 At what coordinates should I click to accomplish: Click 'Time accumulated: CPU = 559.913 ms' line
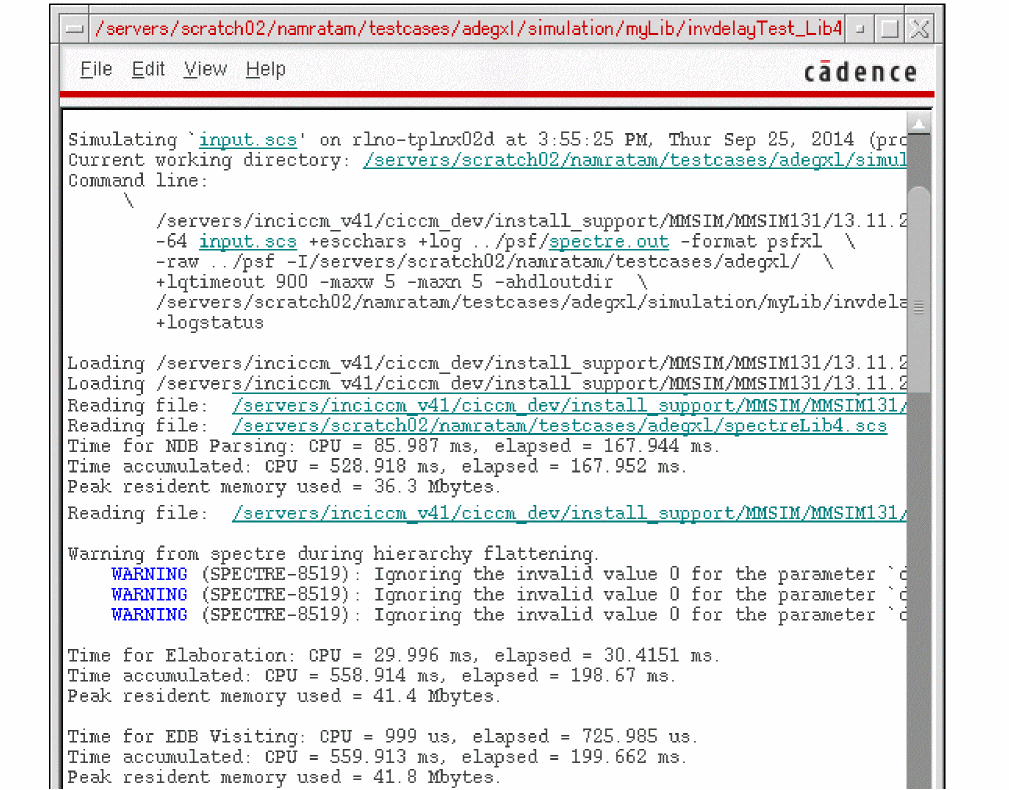(377, 757)
